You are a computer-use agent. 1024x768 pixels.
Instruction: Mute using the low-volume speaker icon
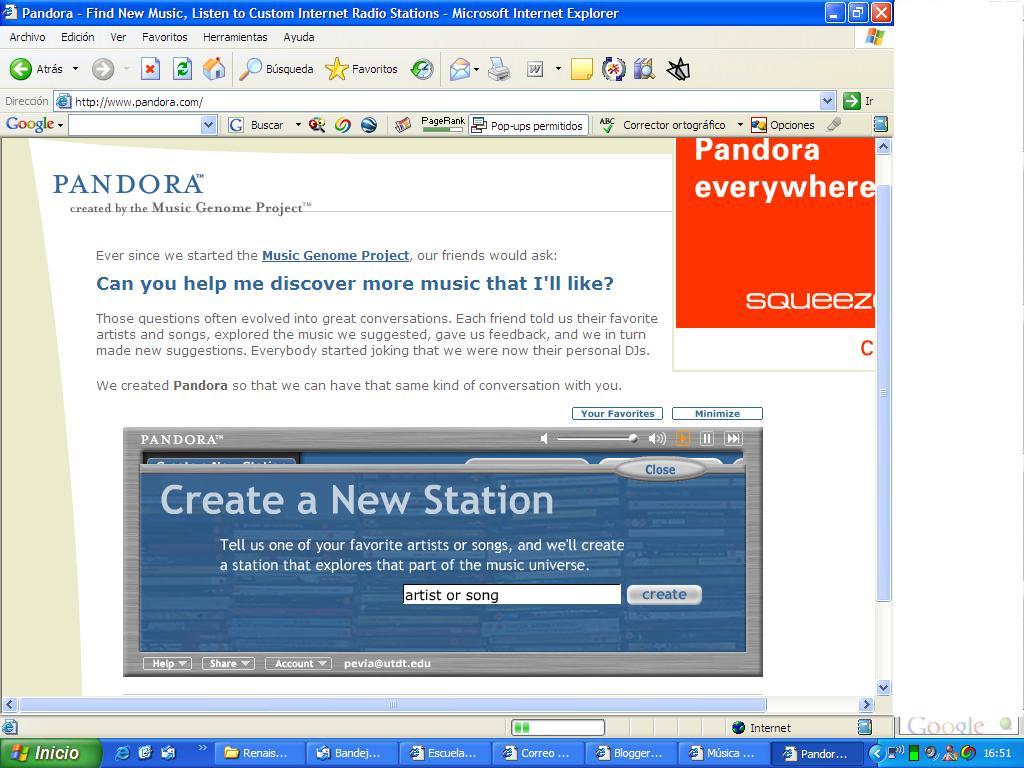click(x=544, y=438)
